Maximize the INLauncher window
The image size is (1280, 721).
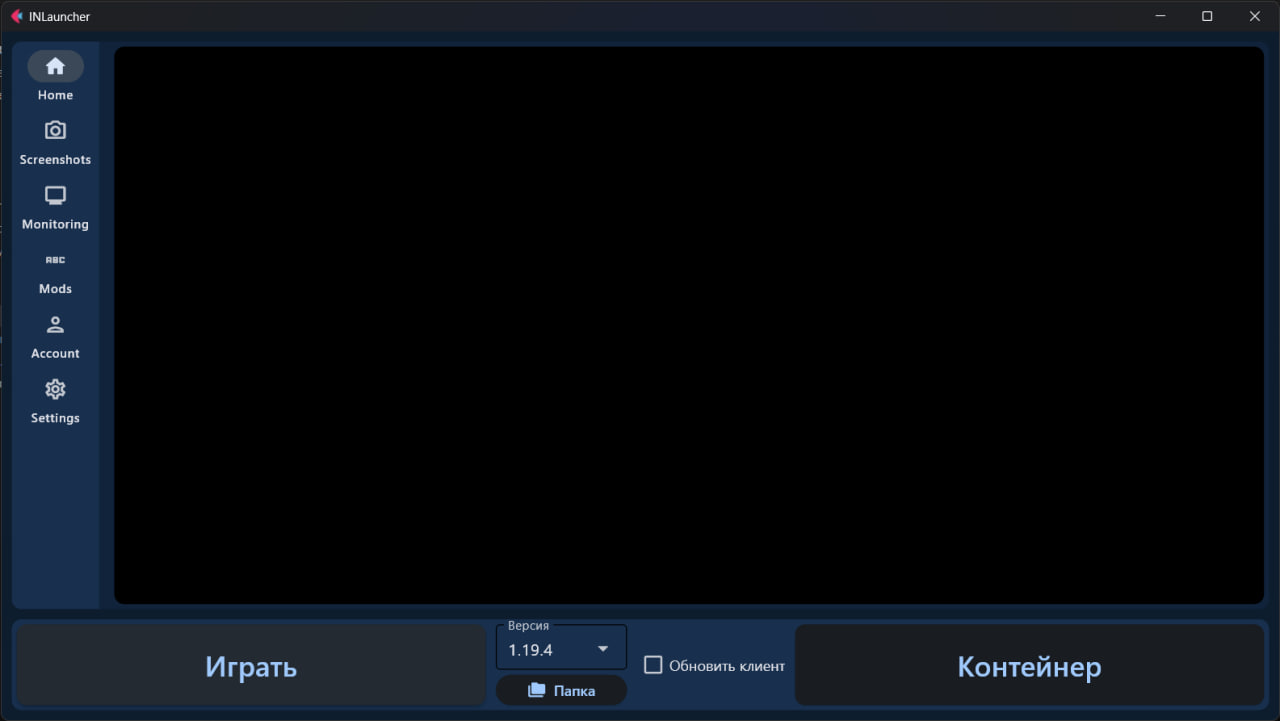[x=1207, y=16]
